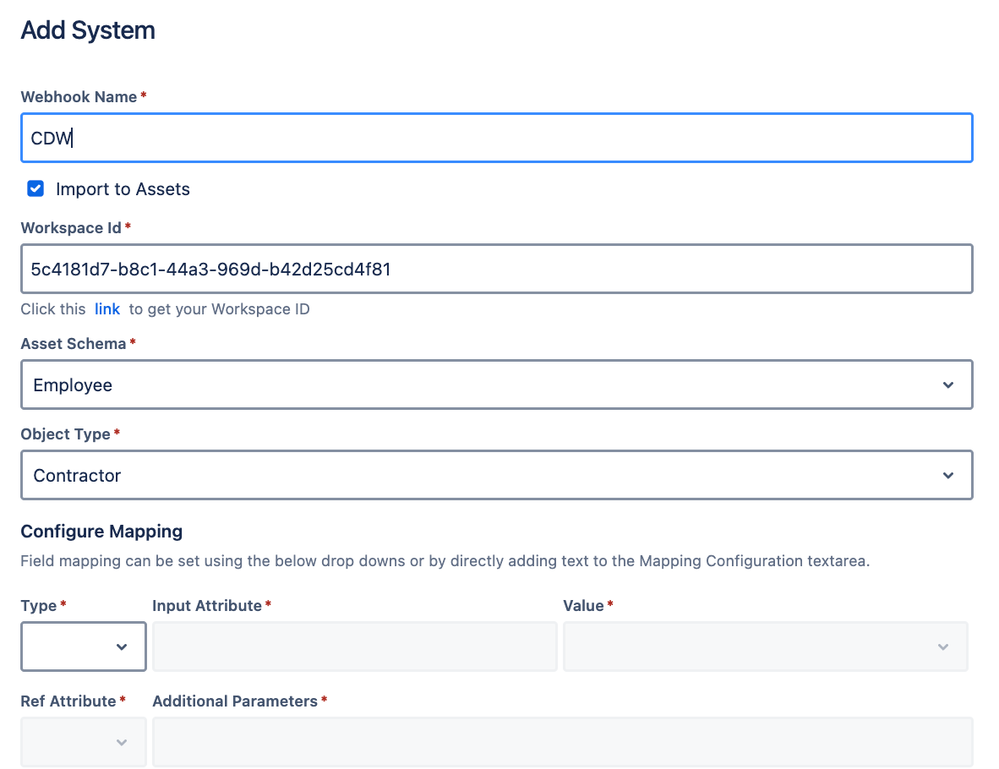Click the "Webhook Name" field label

pyautogui.click(x=79, y=97)
